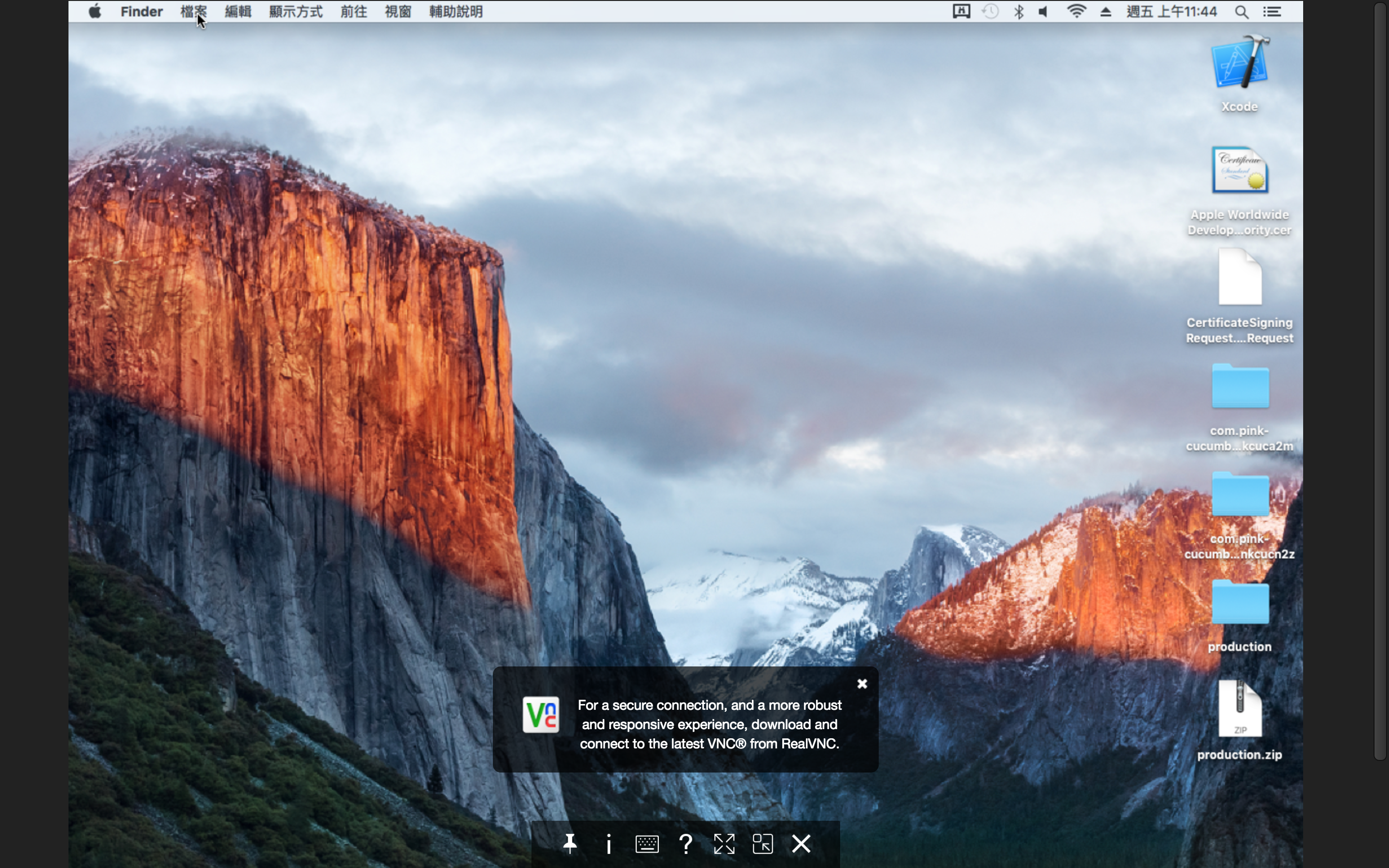Click the VNC logo in notification
This screenshot has height=868, width=1389.
click(540, 715)
